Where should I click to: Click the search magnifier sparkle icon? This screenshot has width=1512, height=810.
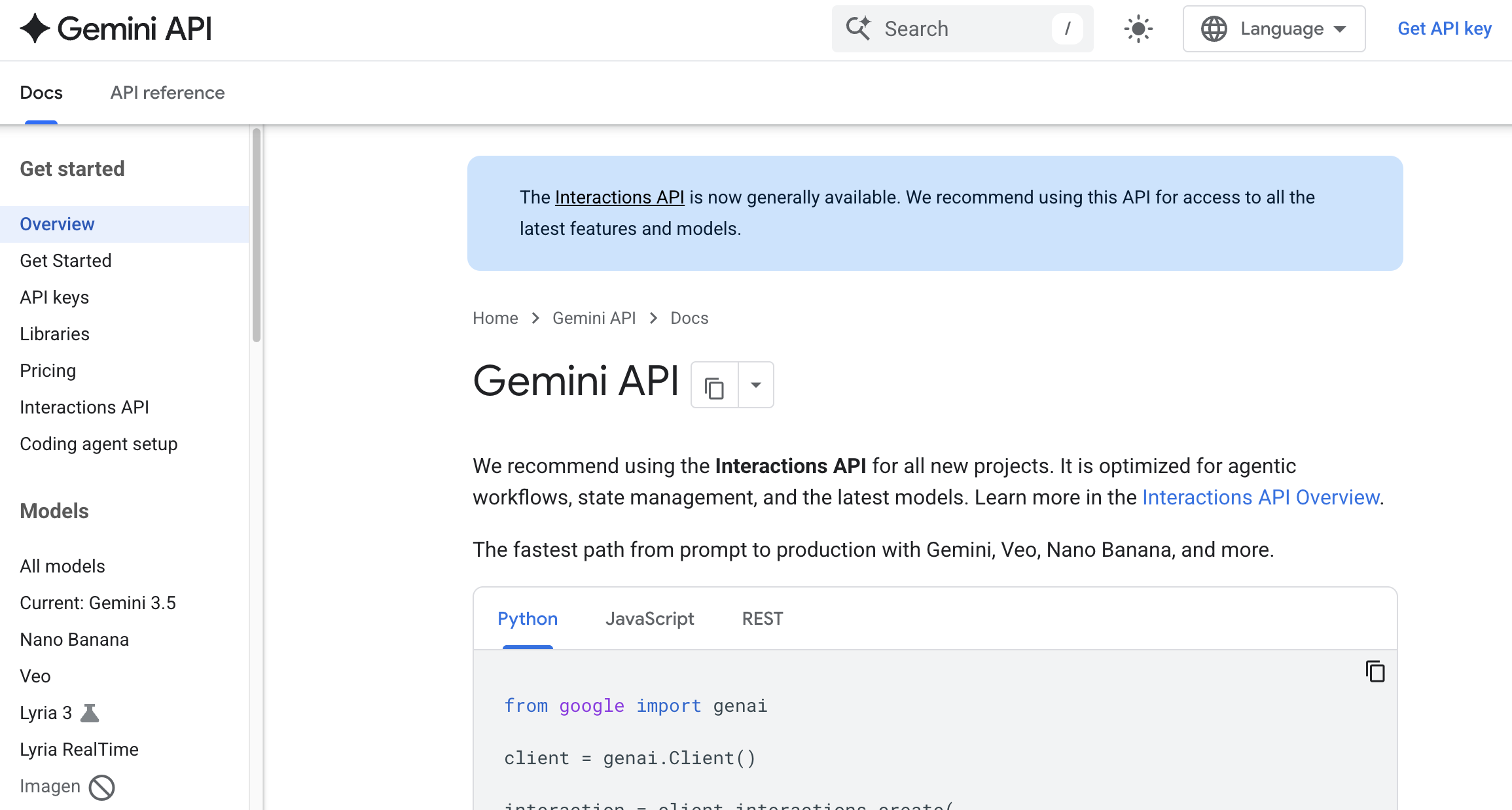click(858, 29)
